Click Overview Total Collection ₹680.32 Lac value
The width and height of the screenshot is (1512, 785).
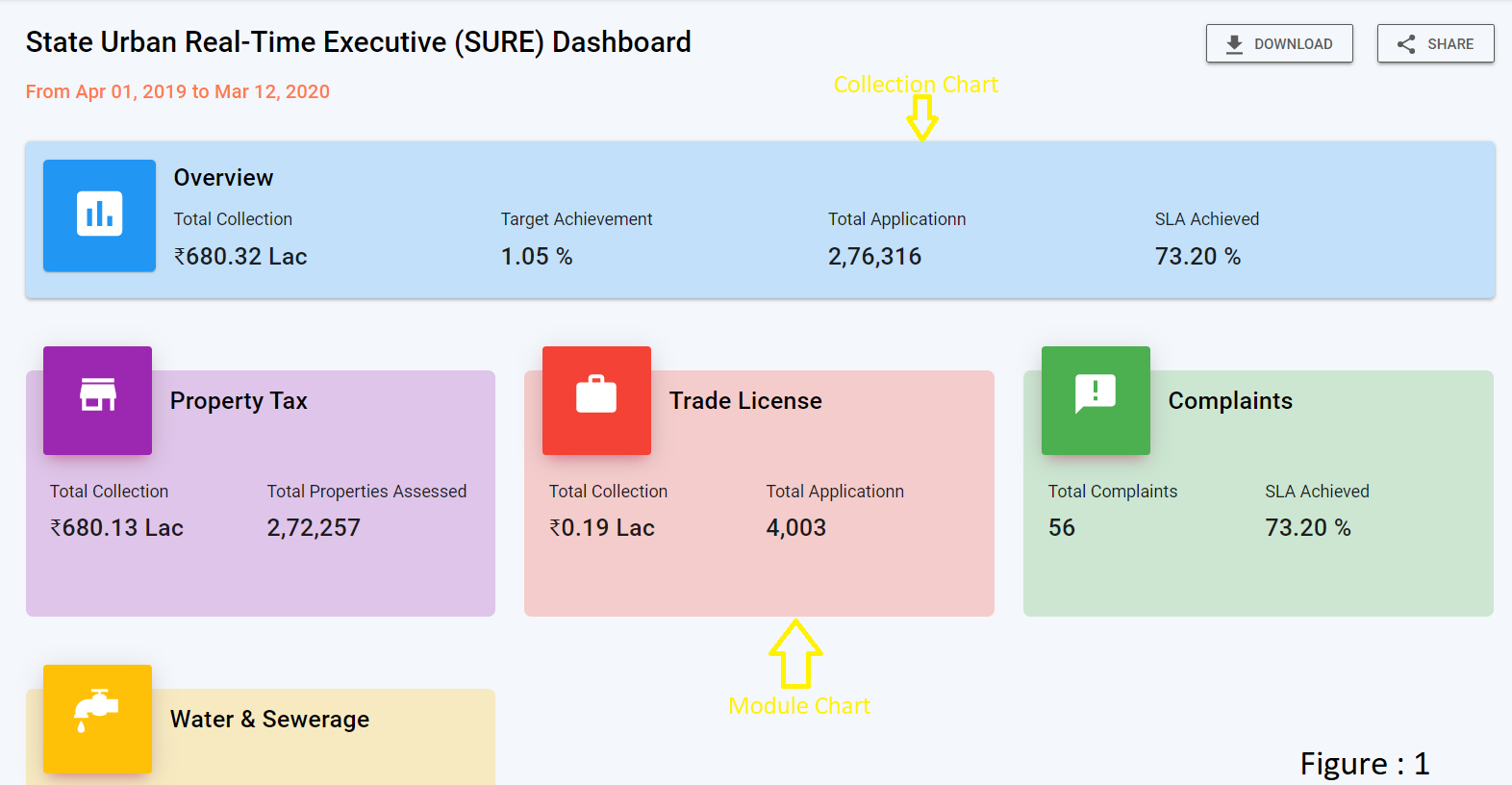pyautogui.click(x=240, y=257)
